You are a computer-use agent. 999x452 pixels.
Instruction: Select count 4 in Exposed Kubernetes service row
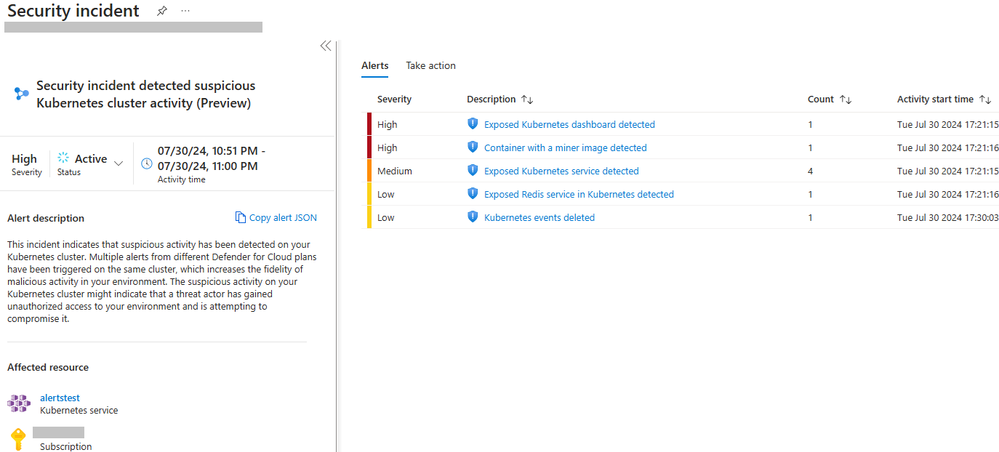(810, 171)
